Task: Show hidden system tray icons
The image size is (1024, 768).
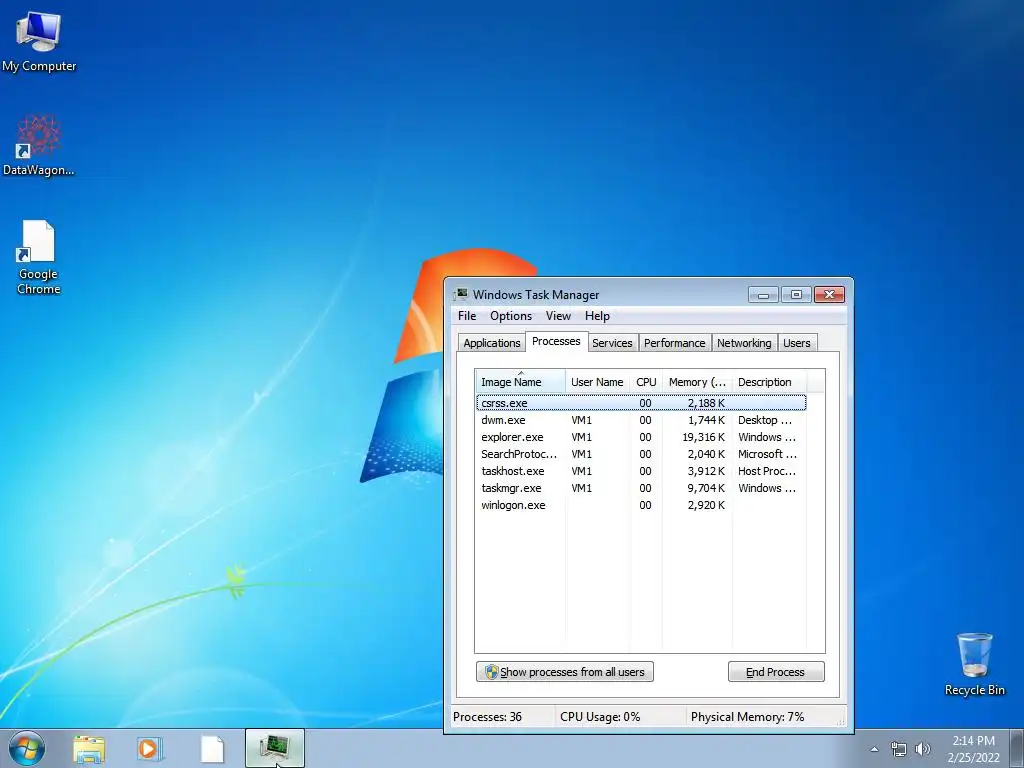Action: click(874, 749)
